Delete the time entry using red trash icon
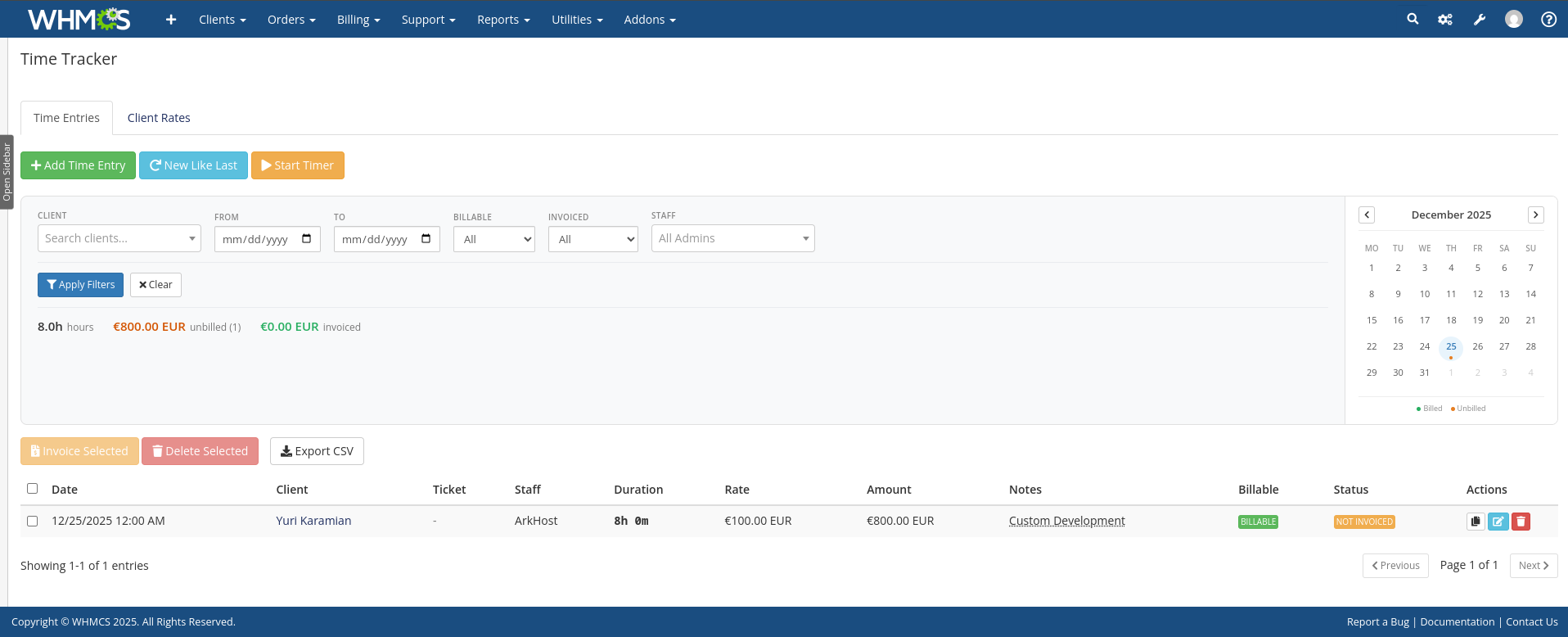The image size is (1568, 637). pyautogui.click(x=1521, y=522)
